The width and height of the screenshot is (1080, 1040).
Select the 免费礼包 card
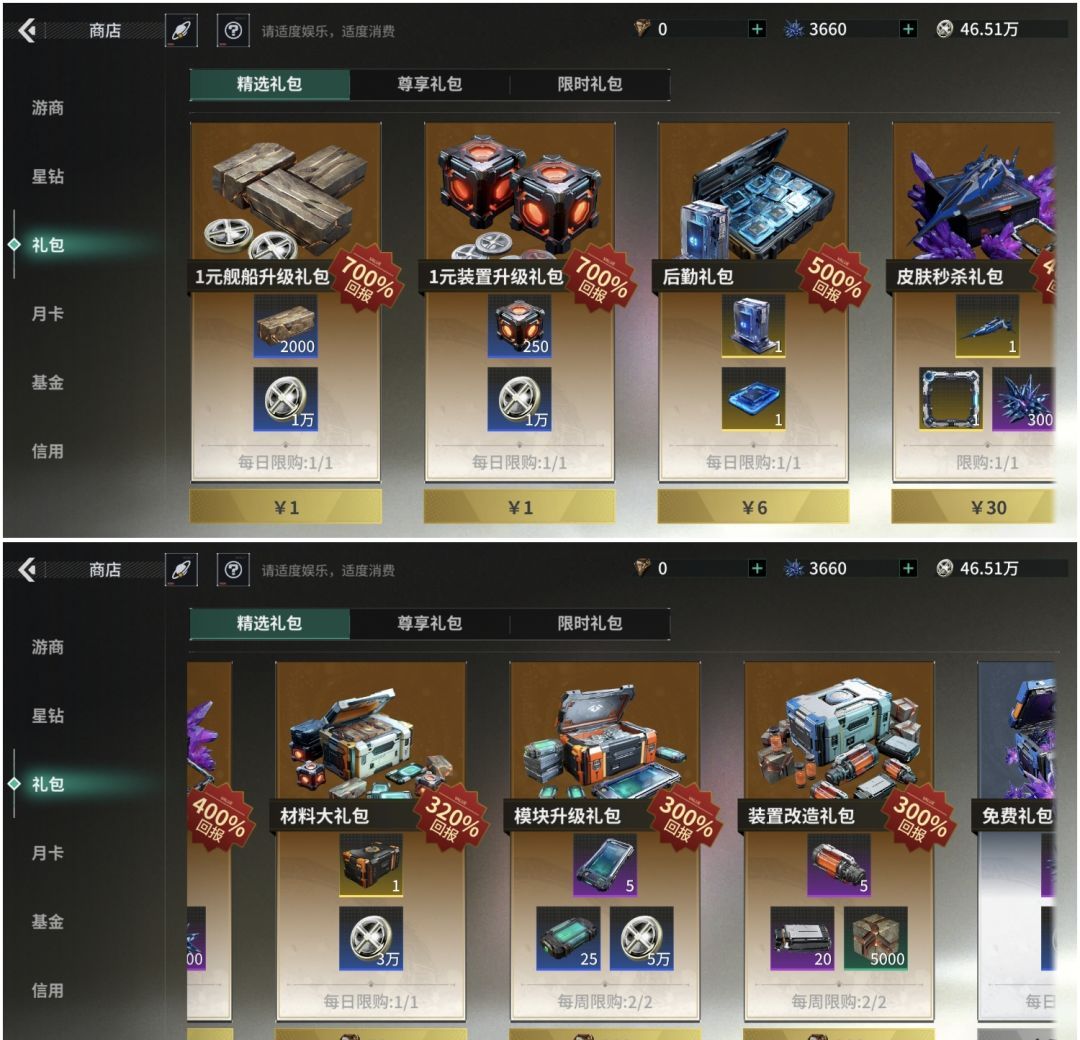tap(1017, 840)
